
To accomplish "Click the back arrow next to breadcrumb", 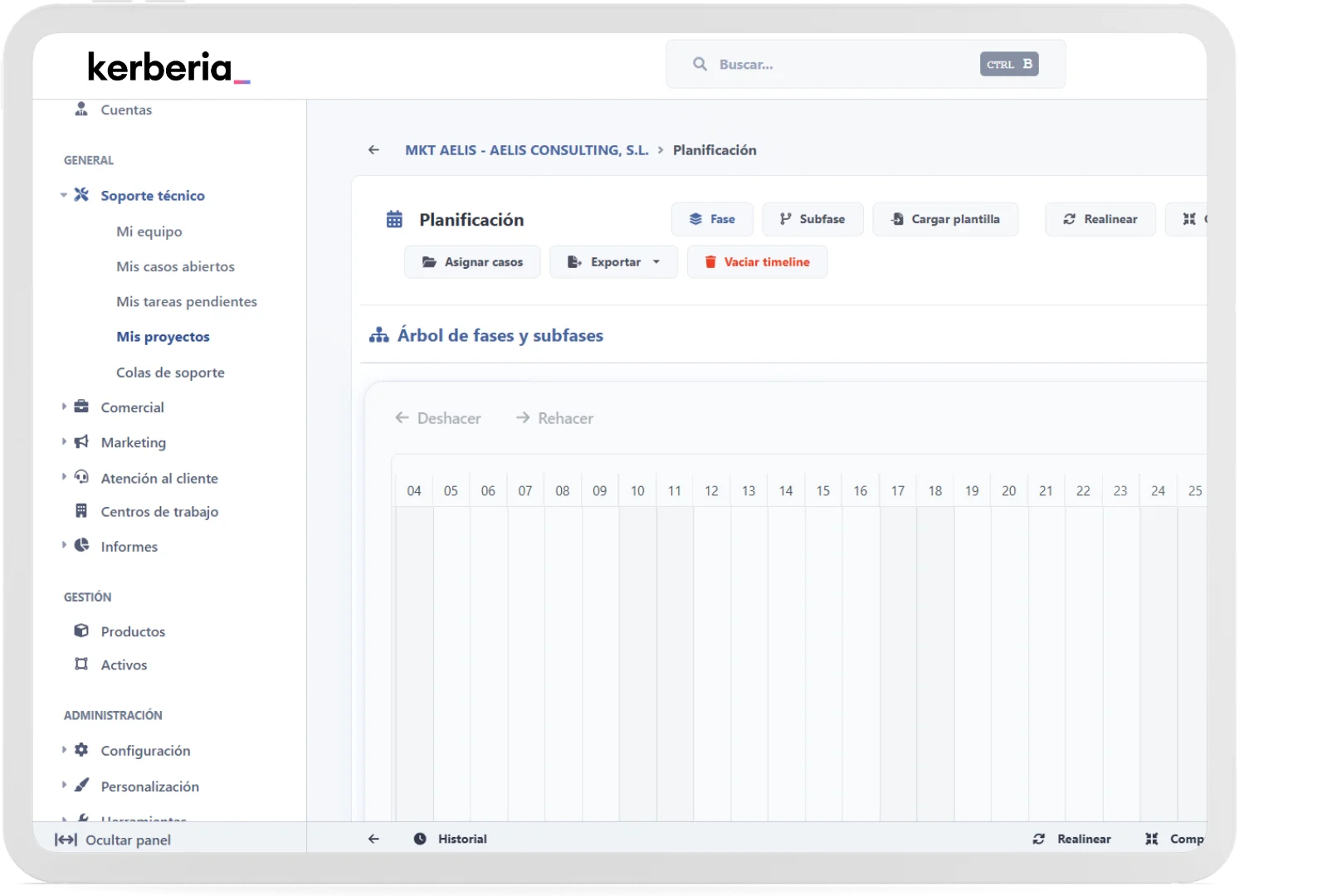I will coord(373,150).
